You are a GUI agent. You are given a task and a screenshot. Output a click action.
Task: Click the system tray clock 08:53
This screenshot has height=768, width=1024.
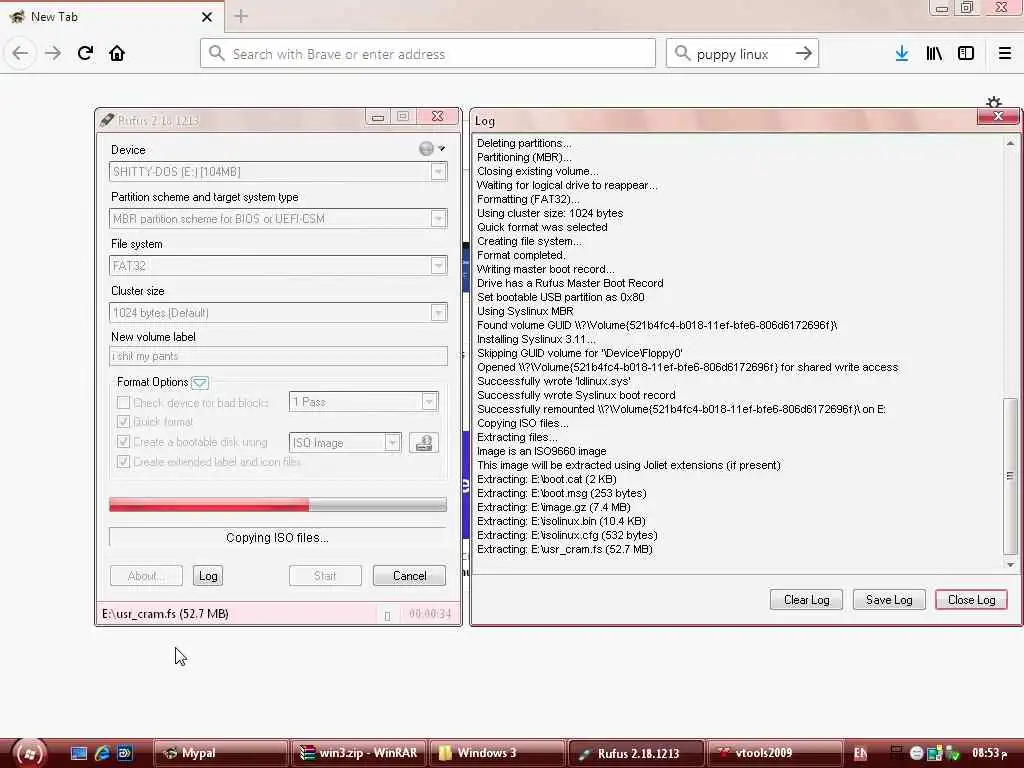coord(989,753)
